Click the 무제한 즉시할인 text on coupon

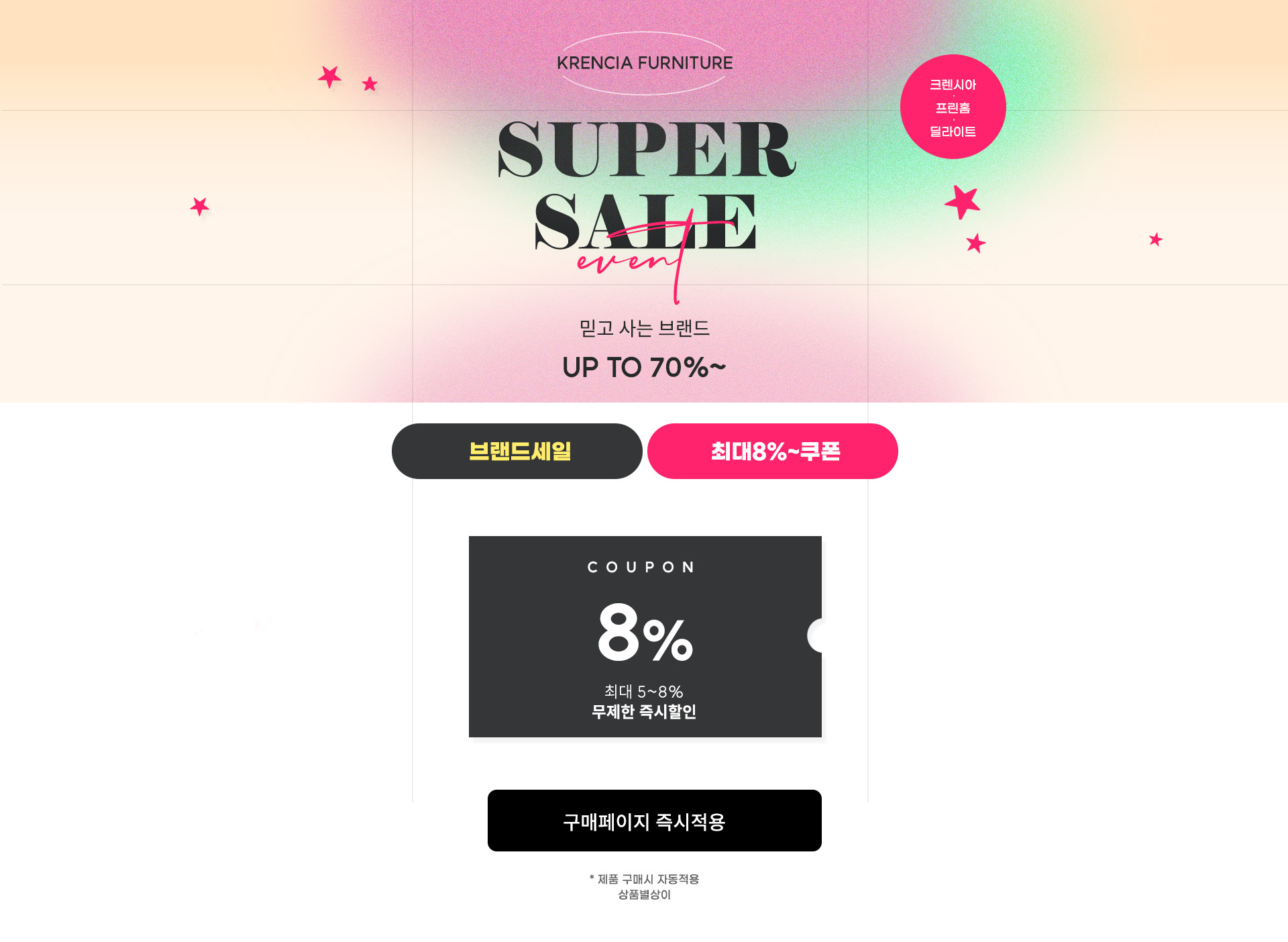point(644,711)
